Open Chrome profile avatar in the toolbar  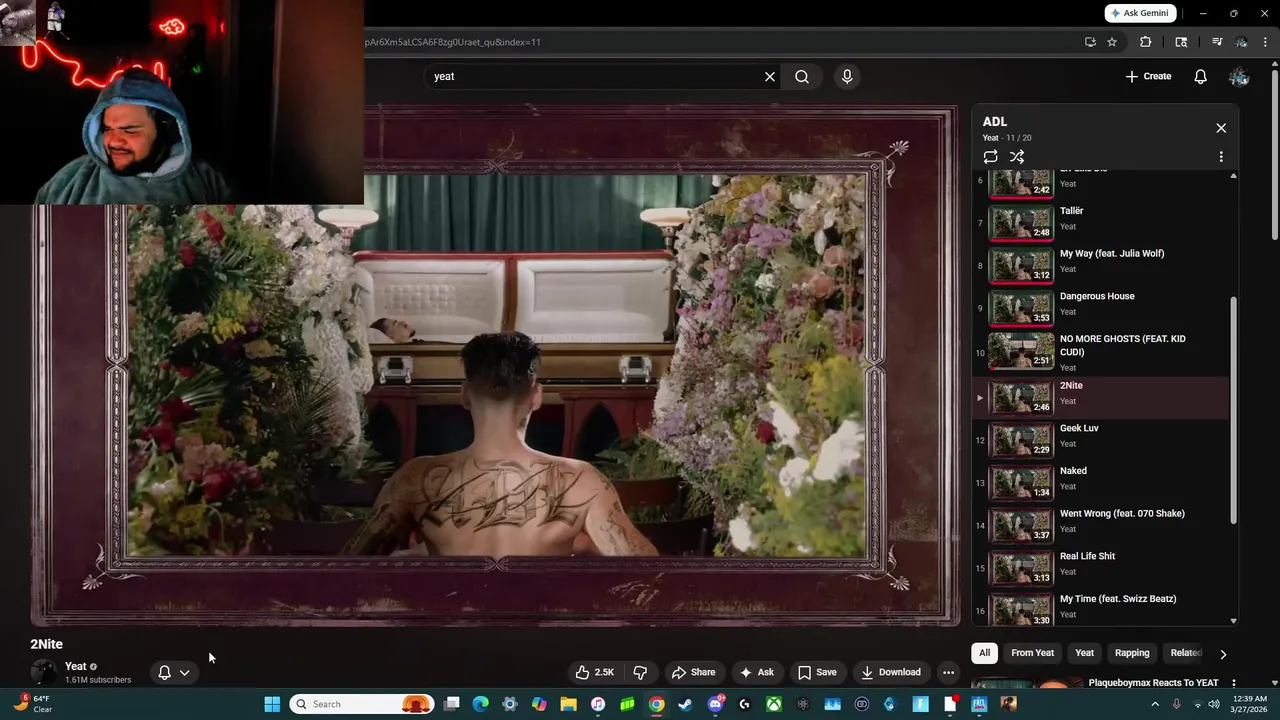[1241, 42]
